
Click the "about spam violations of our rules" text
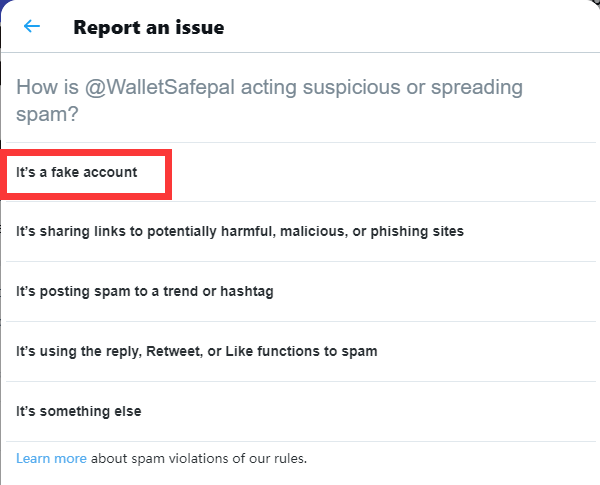198,459
